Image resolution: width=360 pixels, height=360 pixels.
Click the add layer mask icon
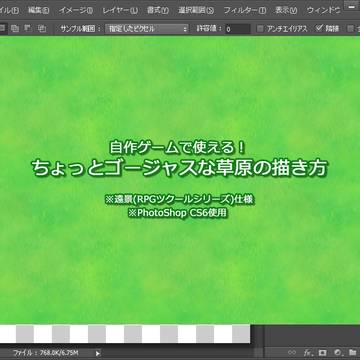pyautogui.click(x=322, y=352)
